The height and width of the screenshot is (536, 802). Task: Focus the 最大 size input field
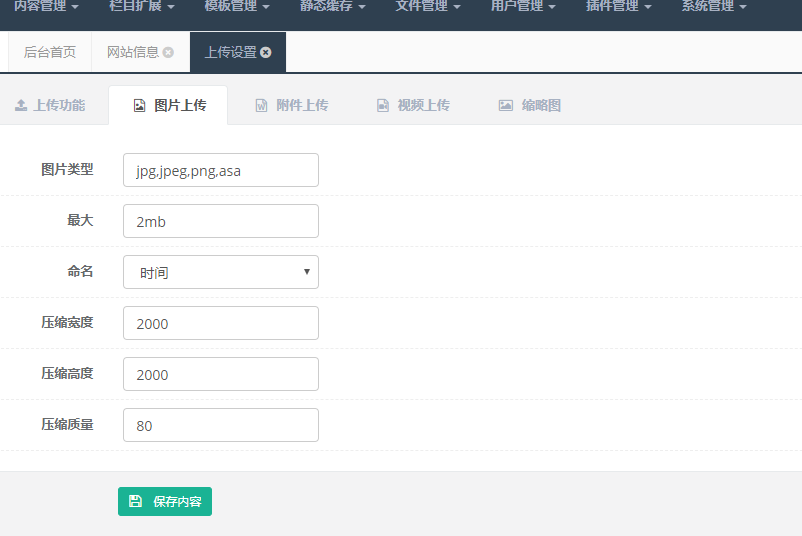click(221, 221)
